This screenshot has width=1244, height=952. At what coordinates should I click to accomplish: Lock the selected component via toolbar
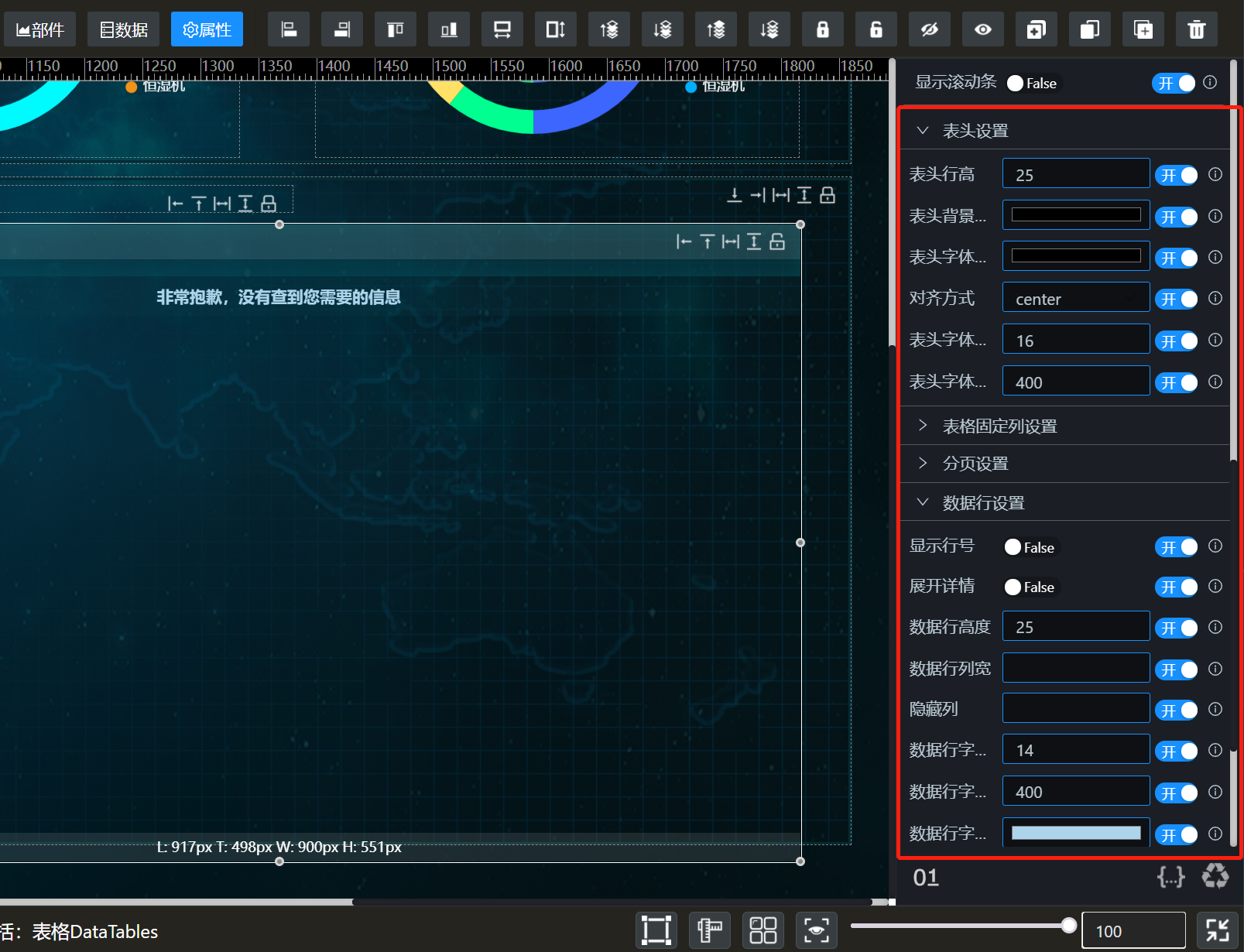tap(823, 29)
